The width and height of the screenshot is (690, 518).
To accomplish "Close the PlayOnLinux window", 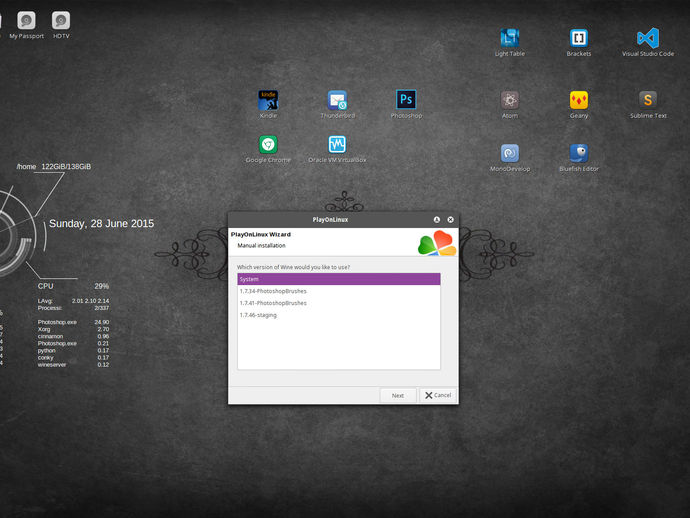I will 450,220.
